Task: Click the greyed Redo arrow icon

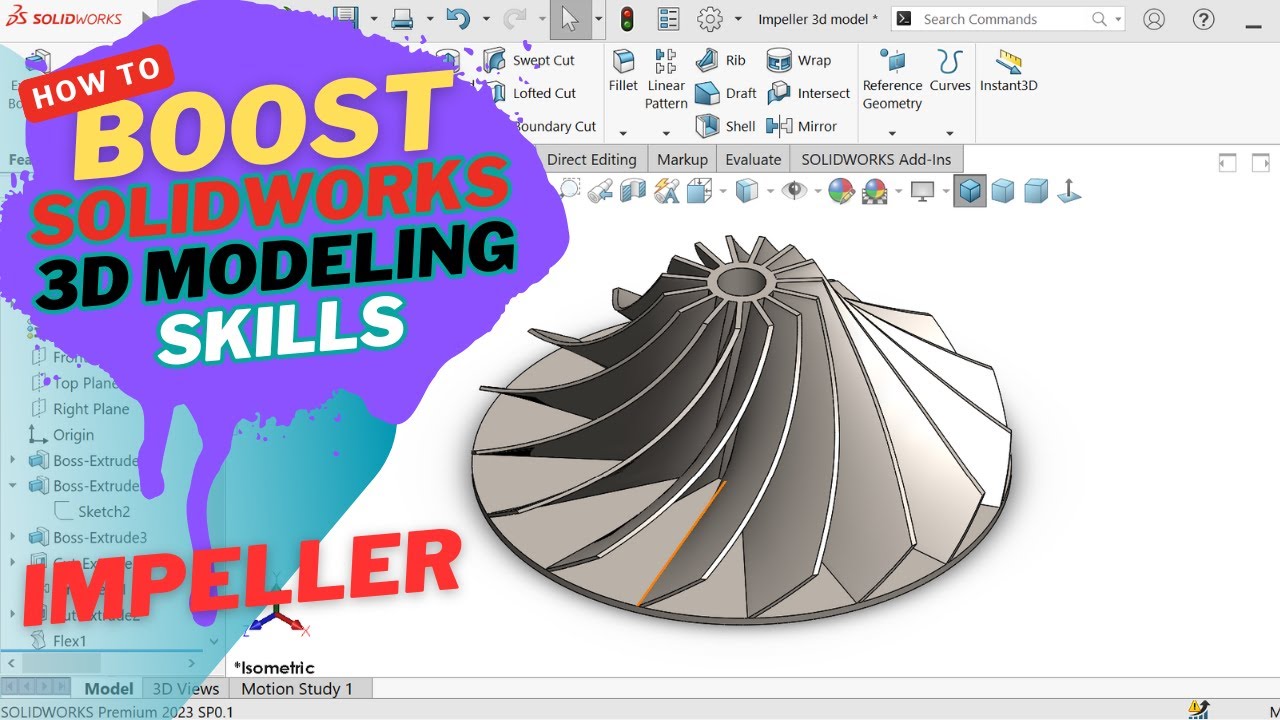Action: coord(515,18)
